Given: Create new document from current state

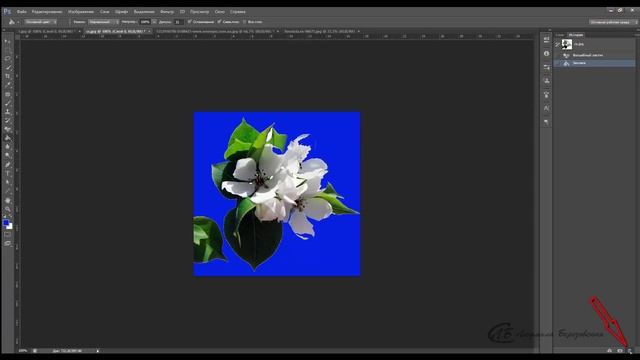Looking at the screenshot, I should tap(609, 351).
